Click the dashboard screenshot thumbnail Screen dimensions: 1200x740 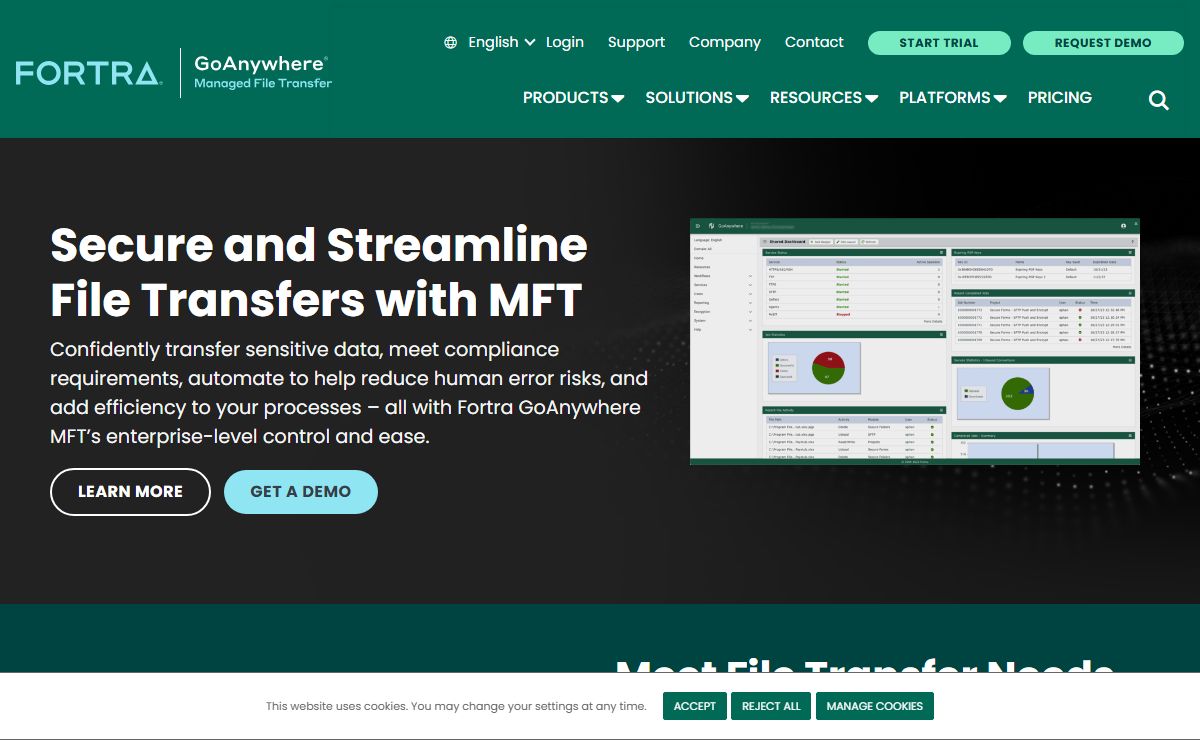914,341
